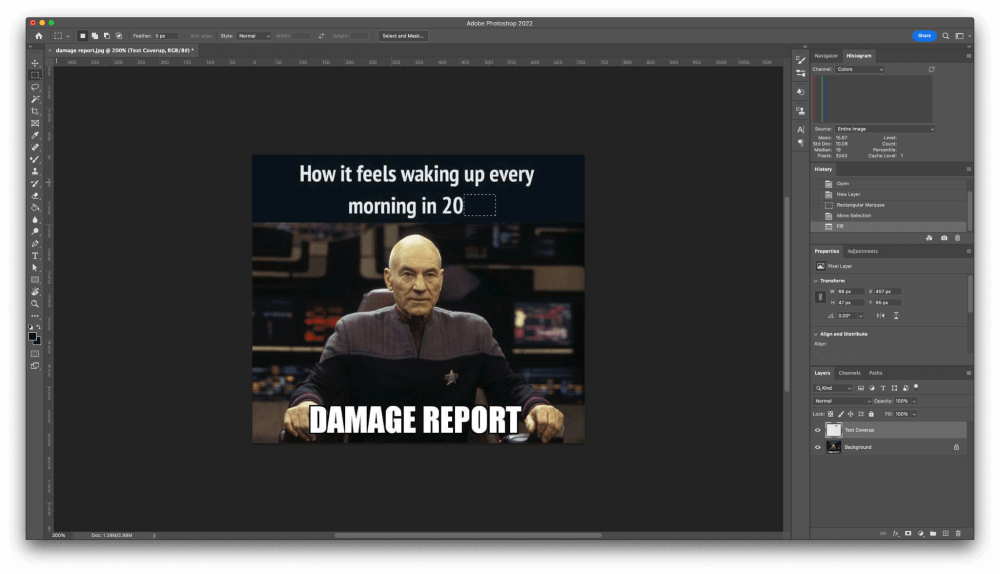Select the Crop tool
Screen dimensions: 1000x574
click(35, 111)
